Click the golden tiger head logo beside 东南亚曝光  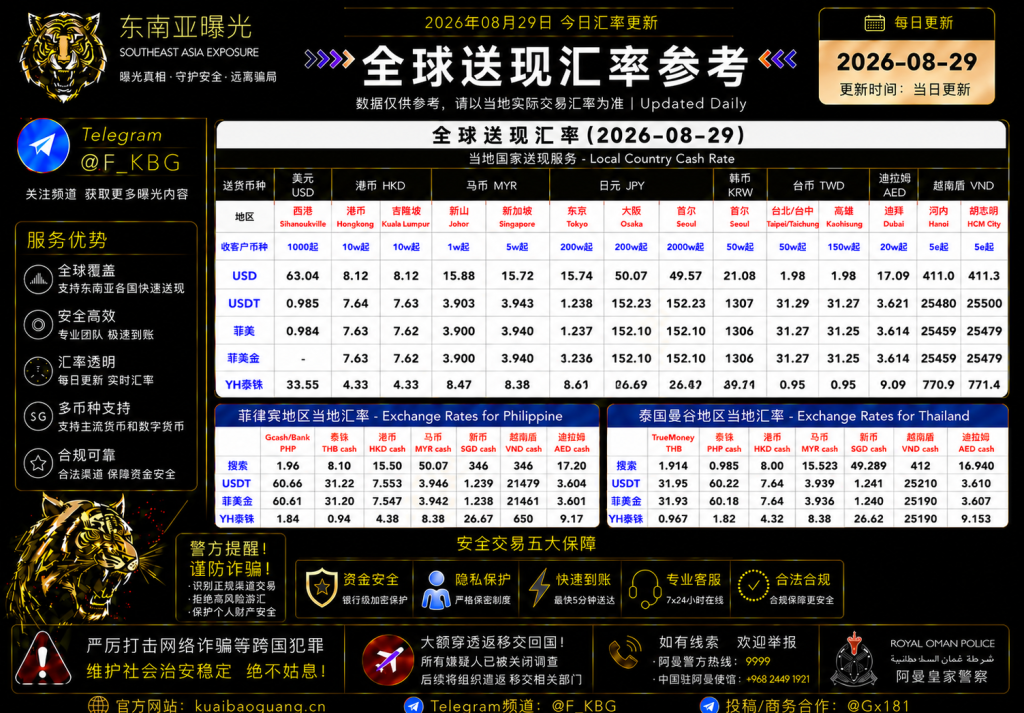coord(62,55)
